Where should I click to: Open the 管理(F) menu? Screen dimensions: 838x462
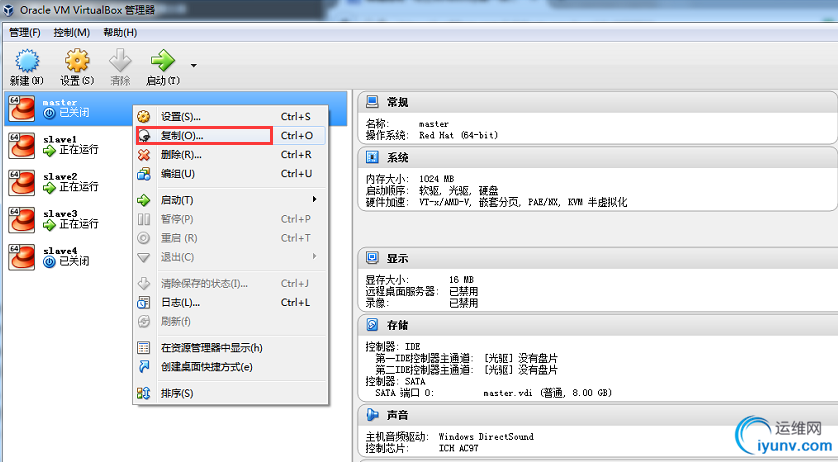pos(25,33)
